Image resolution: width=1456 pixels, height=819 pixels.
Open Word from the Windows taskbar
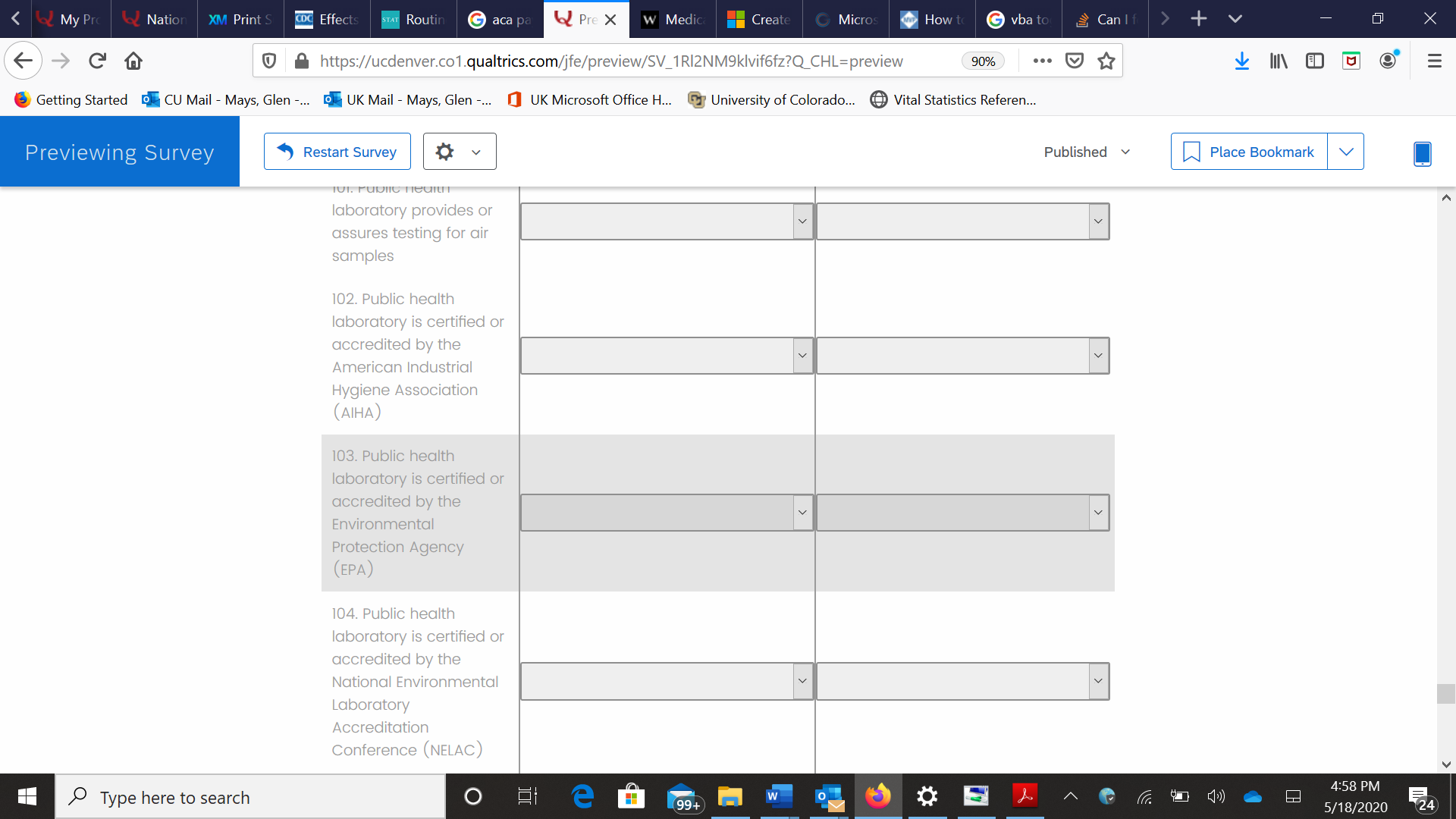click(778, 796)
